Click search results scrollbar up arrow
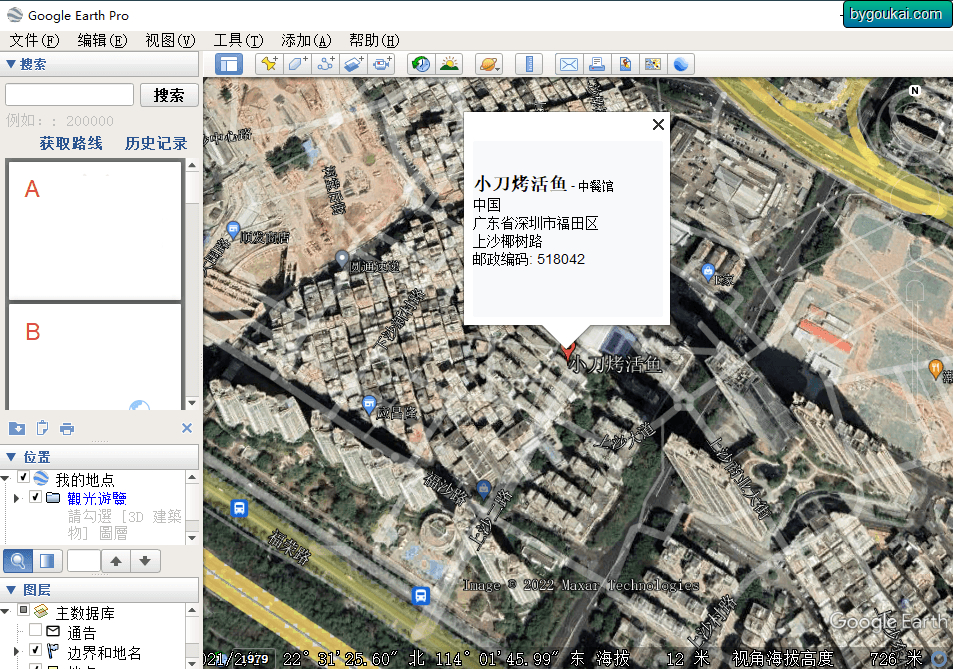Screen dimensions: 953x669 click(192, 165)
